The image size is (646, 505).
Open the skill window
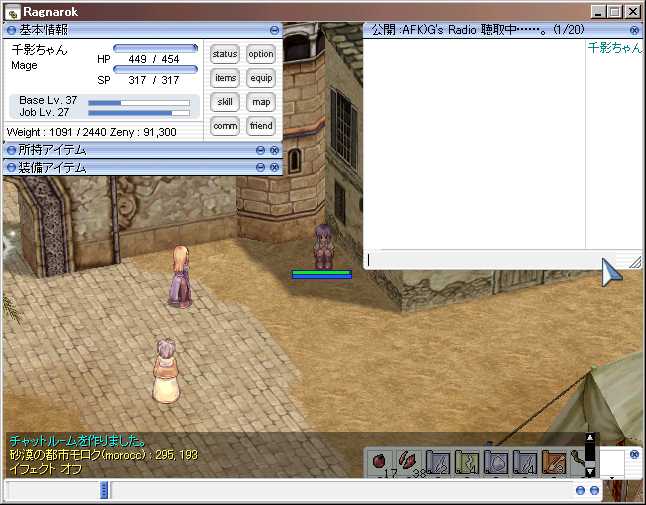tap(225, 102)
